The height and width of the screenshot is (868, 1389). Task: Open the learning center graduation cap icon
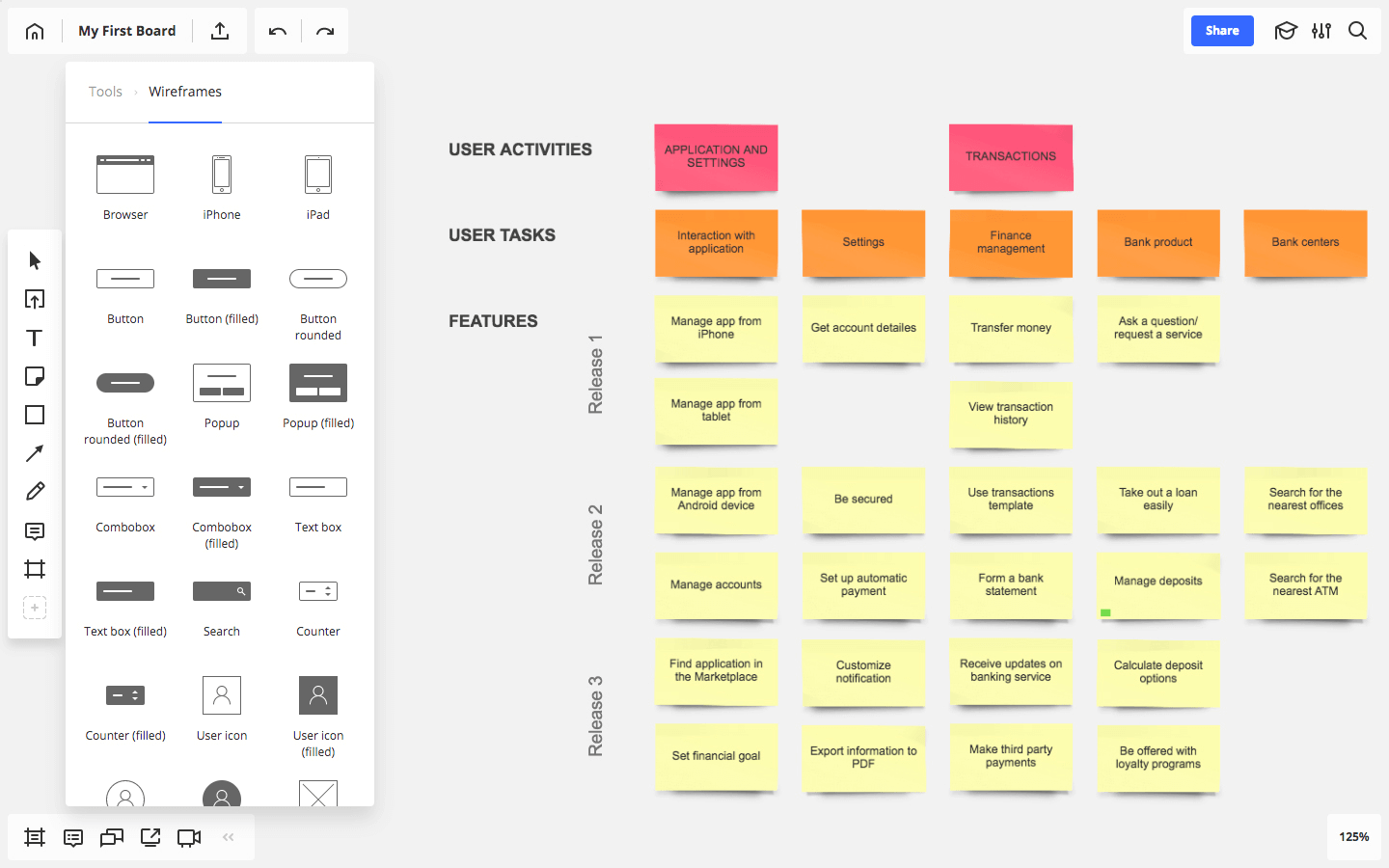[1286, 31]
